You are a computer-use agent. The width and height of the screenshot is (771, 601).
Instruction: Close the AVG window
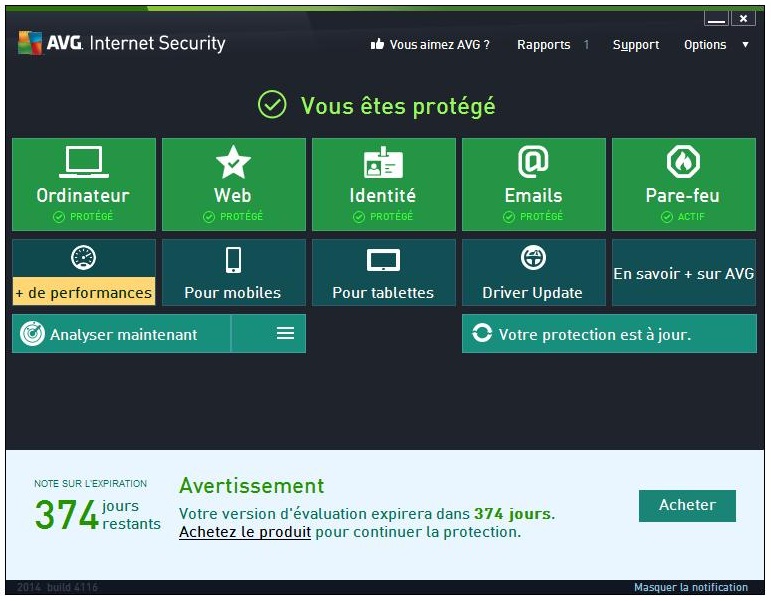click(x=743, y=19)
